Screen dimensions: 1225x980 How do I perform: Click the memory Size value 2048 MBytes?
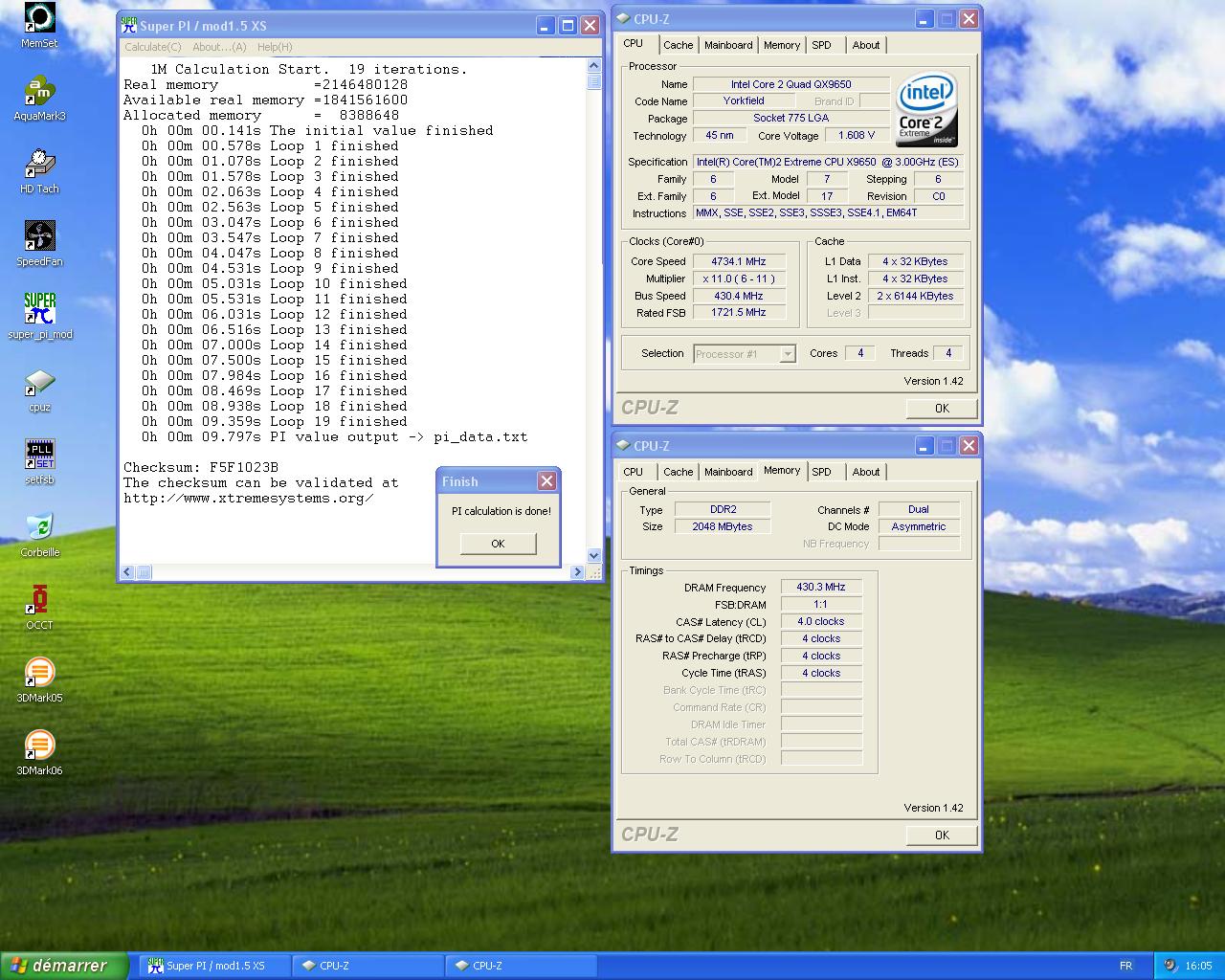coord(723,526)
